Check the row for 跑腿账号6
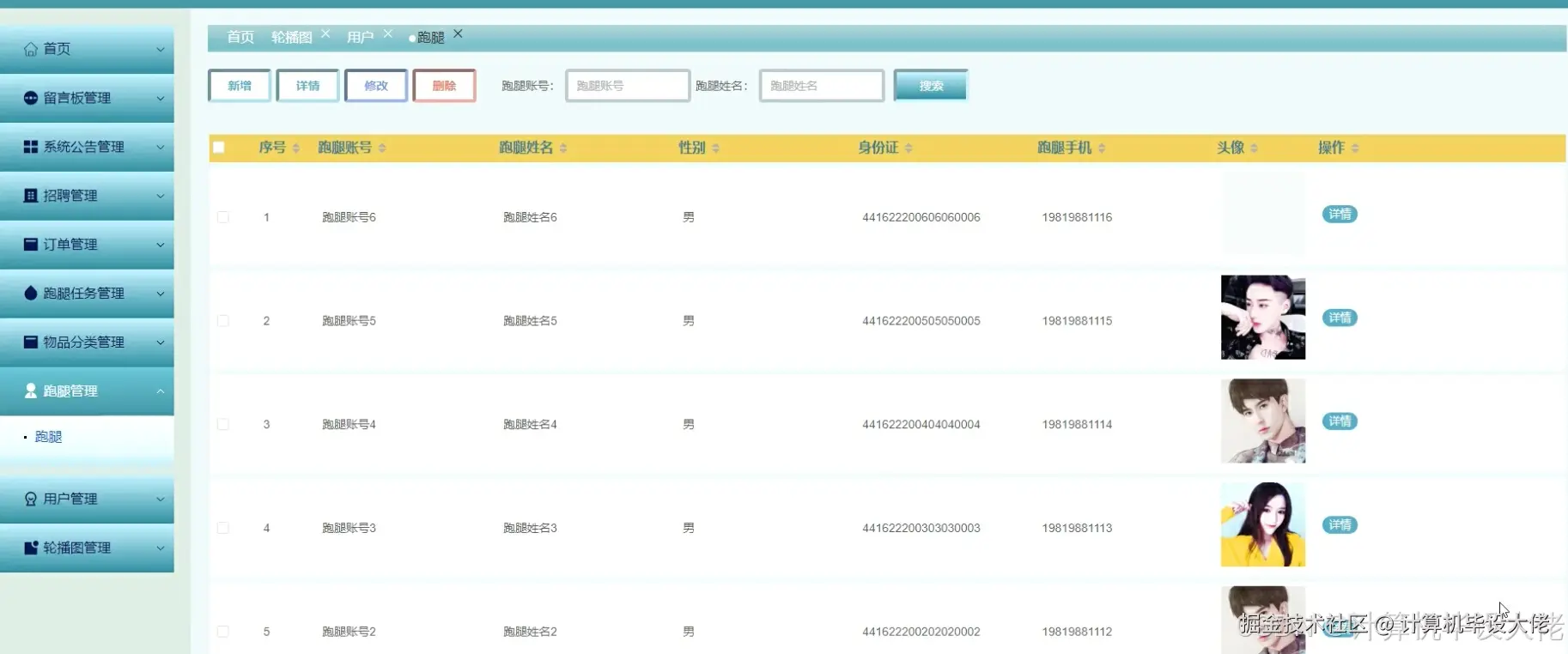 (223, 217)
